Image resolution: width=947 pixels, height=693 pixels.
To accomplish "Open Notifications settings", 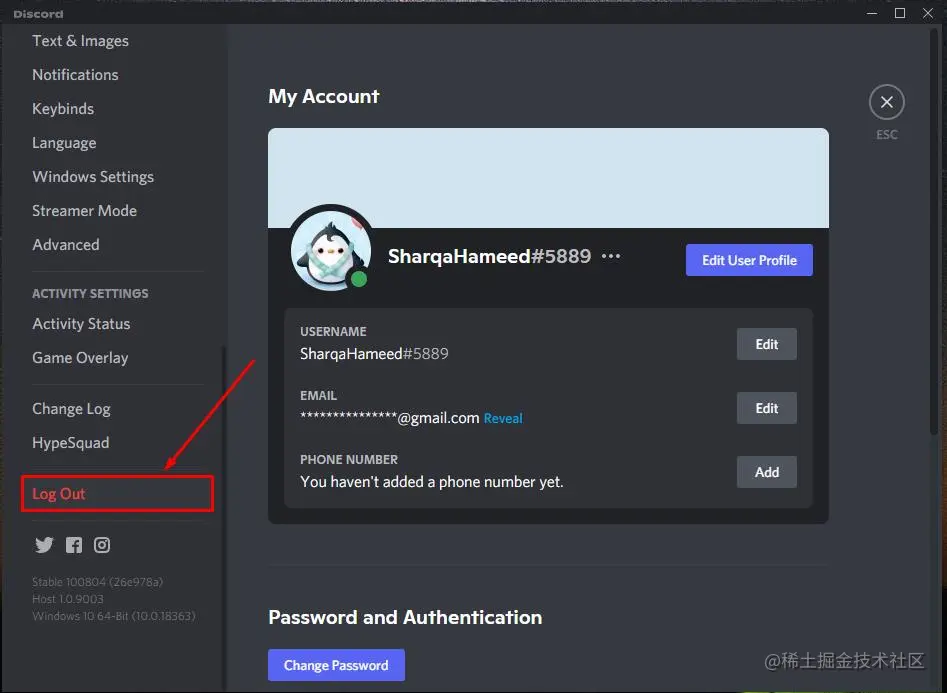I will click(x=75, y=75).
